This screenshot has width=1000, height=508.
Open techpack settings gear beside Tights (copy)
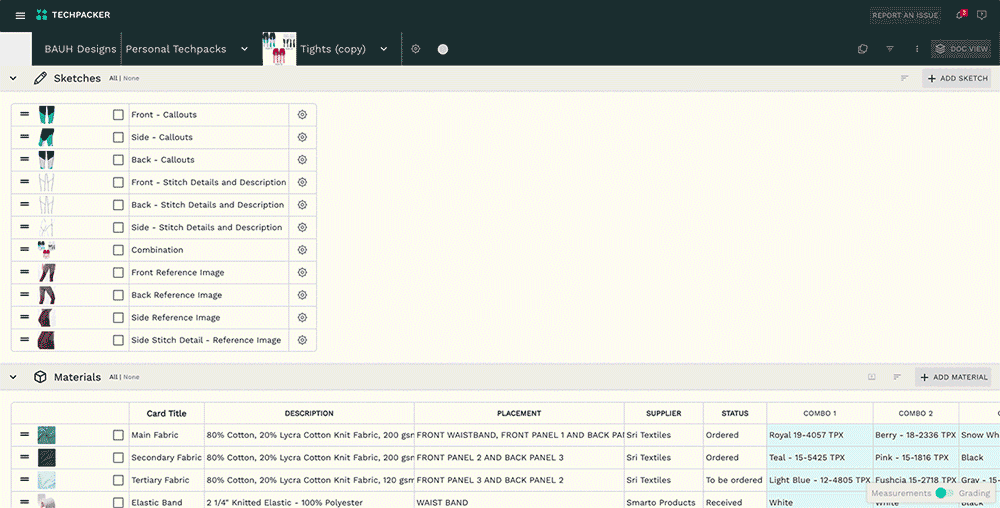click(416, 48)
